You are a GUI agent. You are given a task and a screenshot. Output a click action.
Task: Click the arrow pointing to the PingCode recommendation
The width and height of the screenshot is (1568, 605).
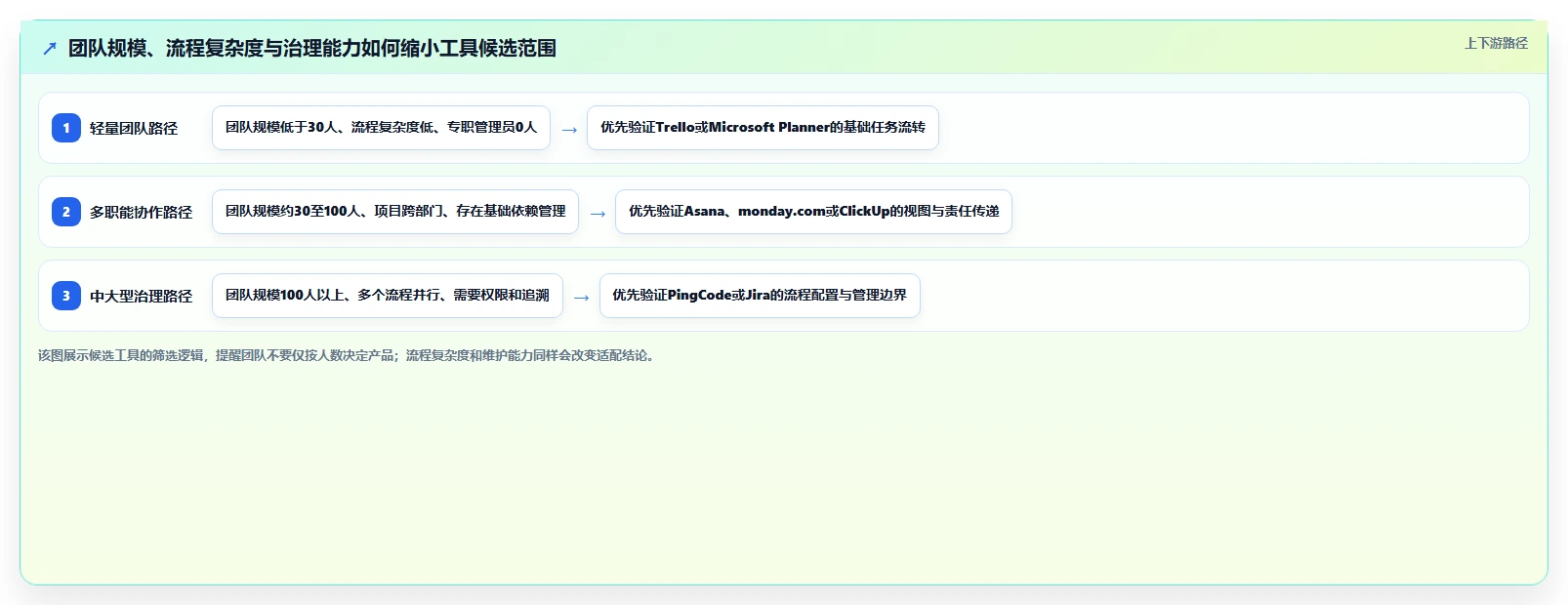tap(582, 298)
